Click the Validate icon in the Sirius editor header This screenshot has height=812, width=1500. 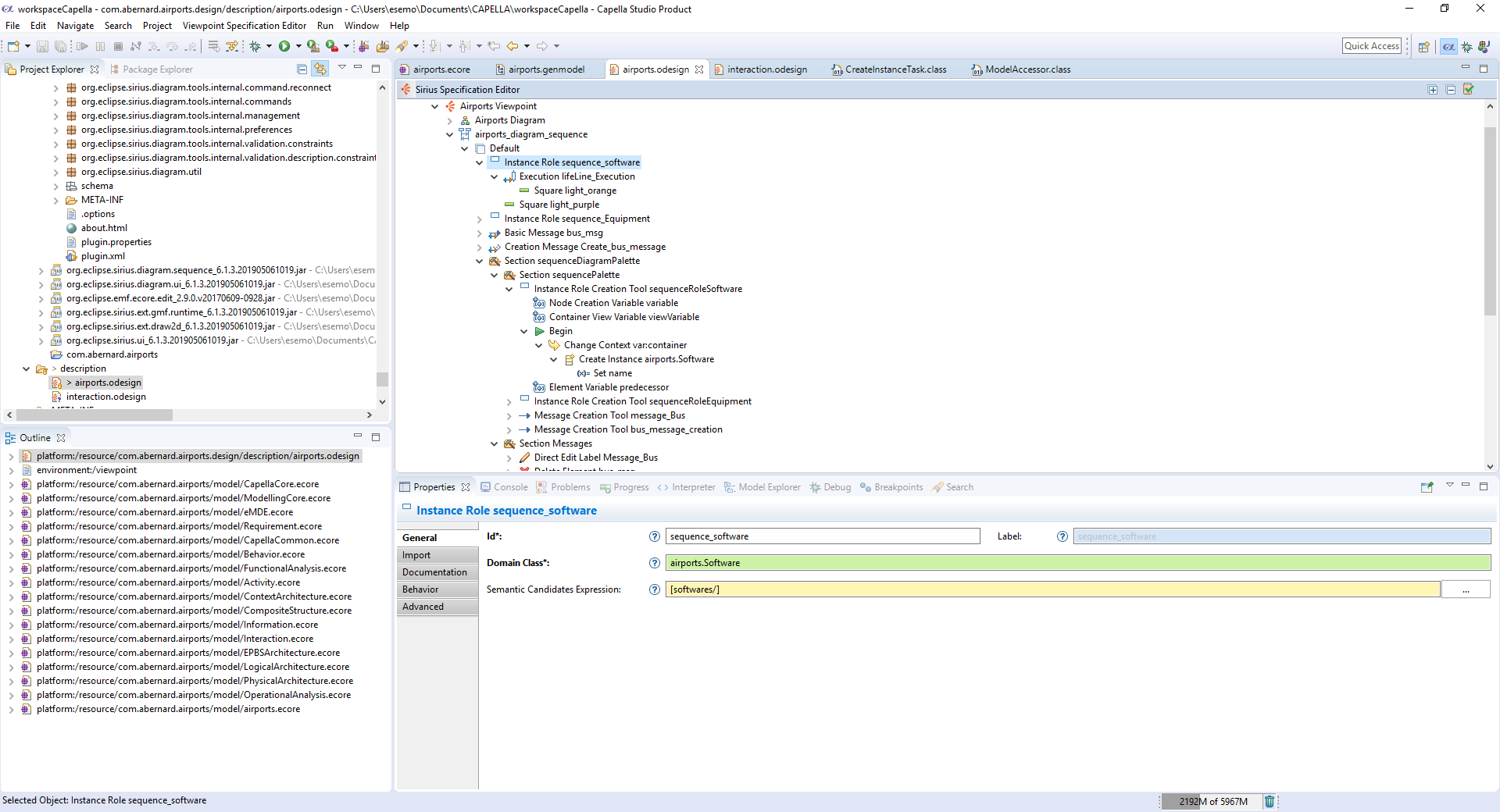(x=1469, y=90)
